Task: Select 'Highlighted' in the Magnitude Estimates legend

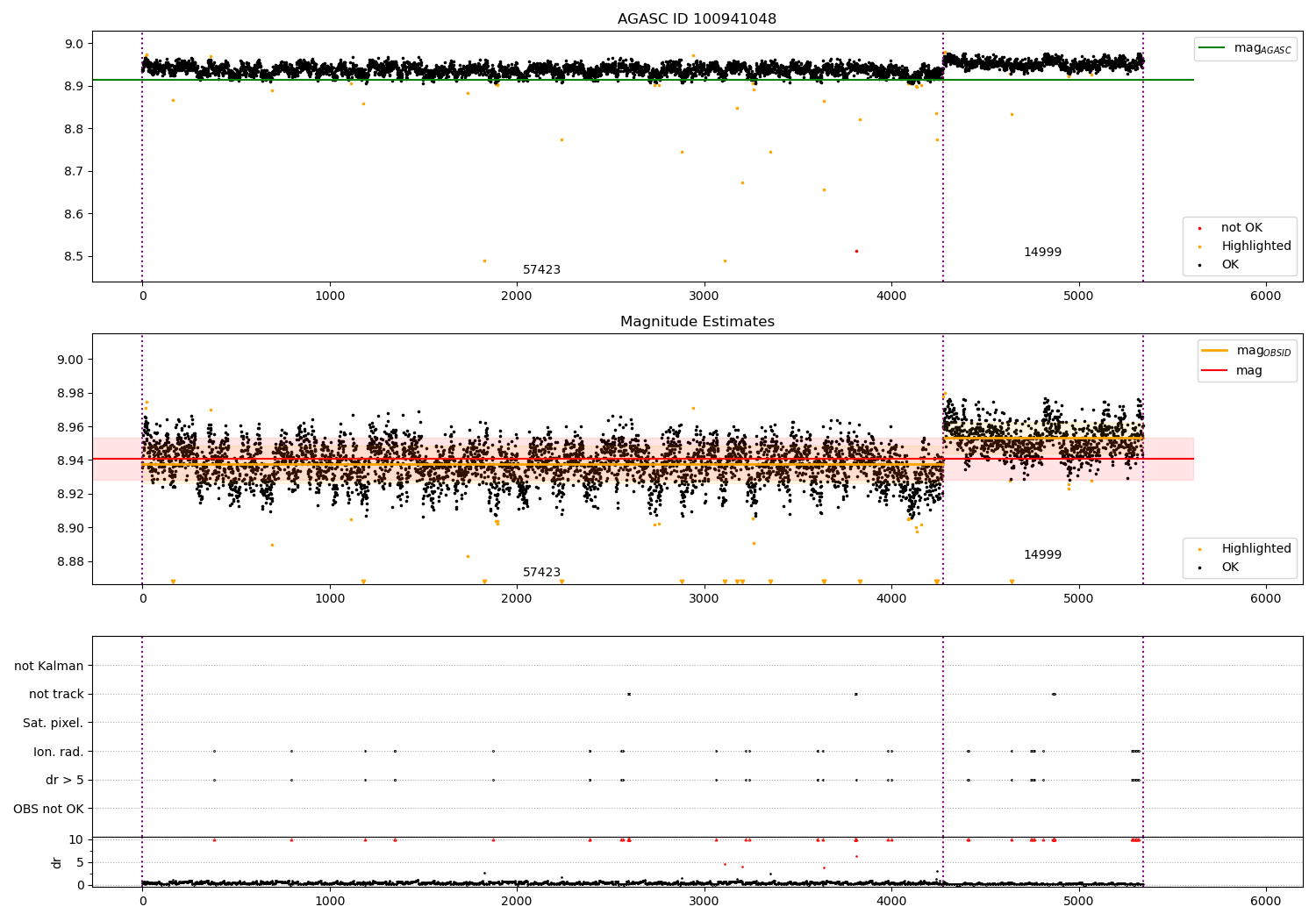Action: 1256,549
